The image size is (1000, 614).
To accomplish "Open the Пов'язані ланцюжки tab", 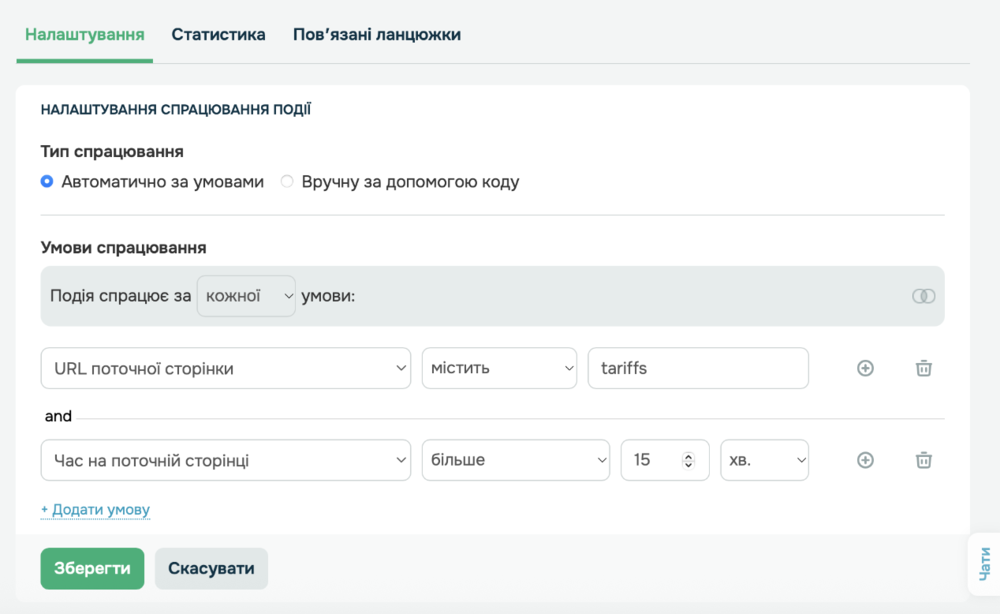I will click(376, 34).
